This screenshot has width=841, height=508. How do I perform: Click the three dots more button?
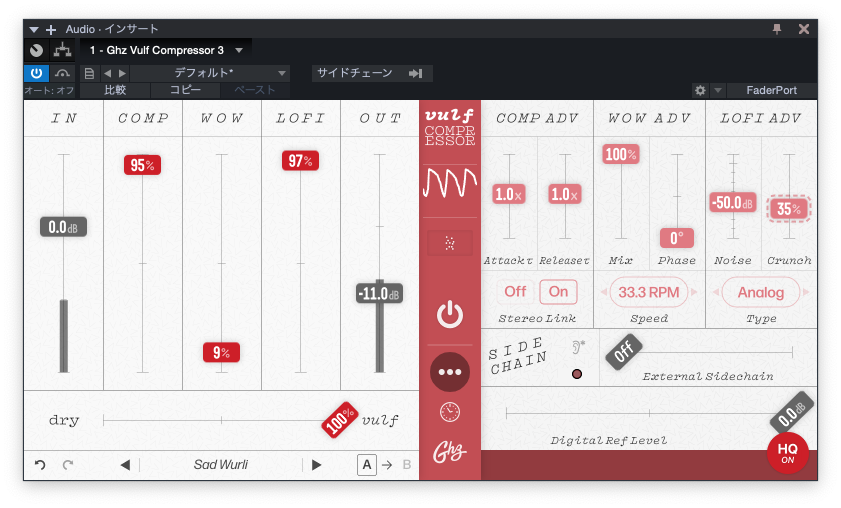450,372
